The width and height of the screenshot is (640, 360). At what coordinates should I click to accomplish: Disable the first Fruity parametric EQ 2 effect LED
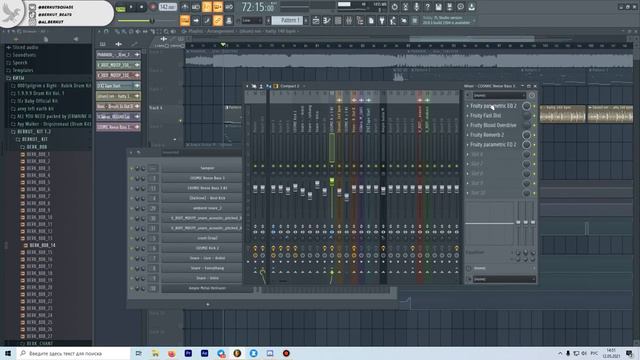534,106
